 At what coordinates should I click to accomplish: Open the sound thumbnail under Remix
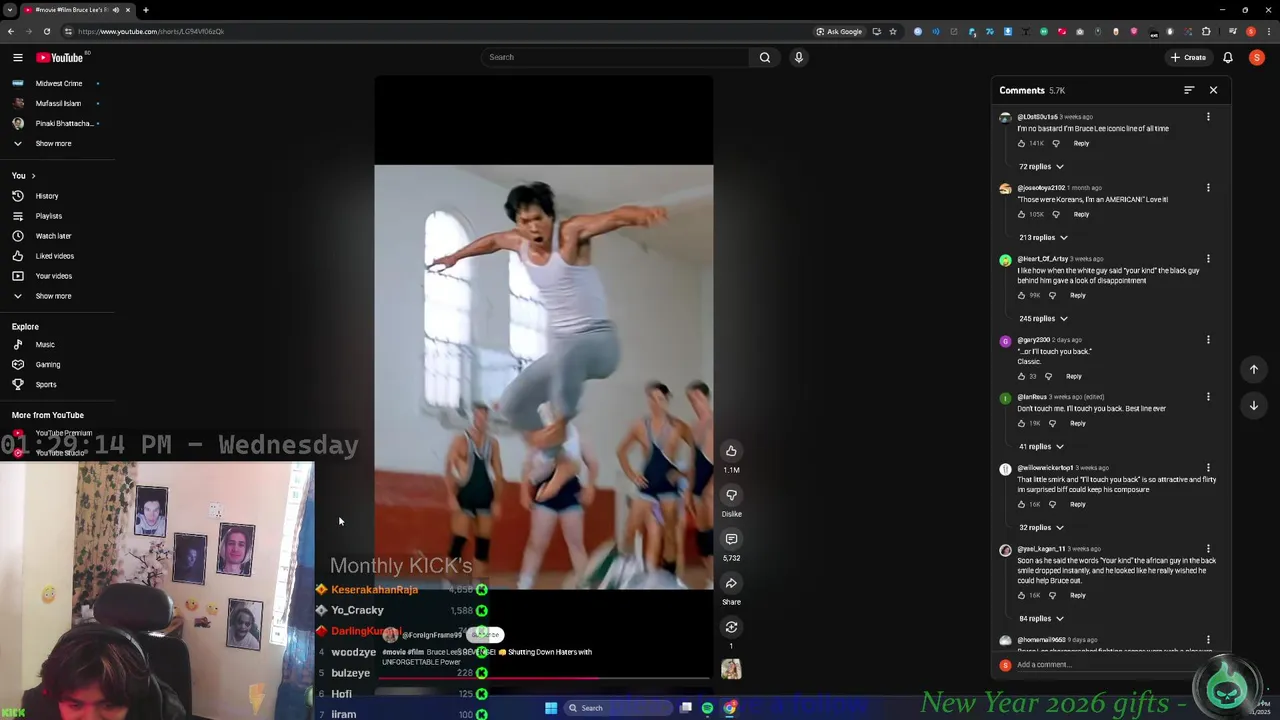point(731,670)
